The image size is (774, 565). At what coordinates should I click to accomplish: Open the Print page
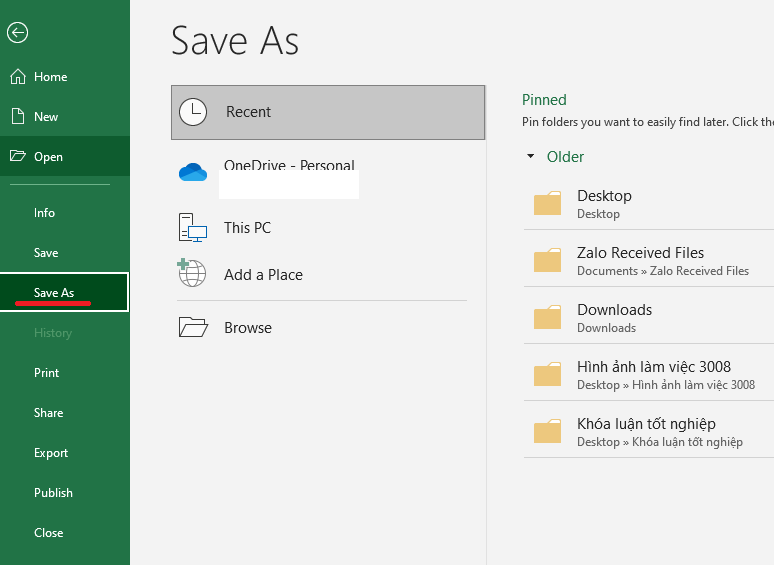tap(65, 373)
